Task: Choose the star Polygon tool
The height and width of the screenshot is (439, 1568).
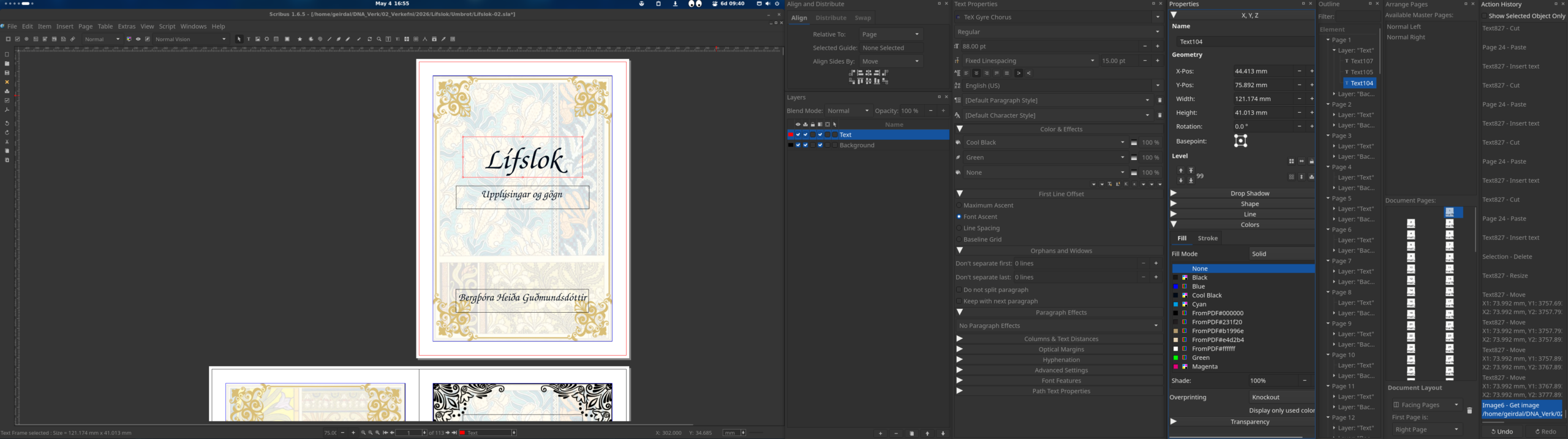Action: [300, 39]
